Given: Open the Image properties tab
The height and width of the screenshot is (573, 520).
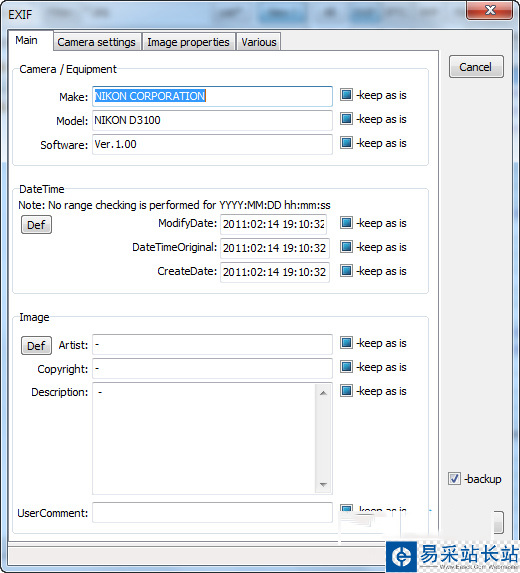Looking at the screenshot, I should click(188, 42).
